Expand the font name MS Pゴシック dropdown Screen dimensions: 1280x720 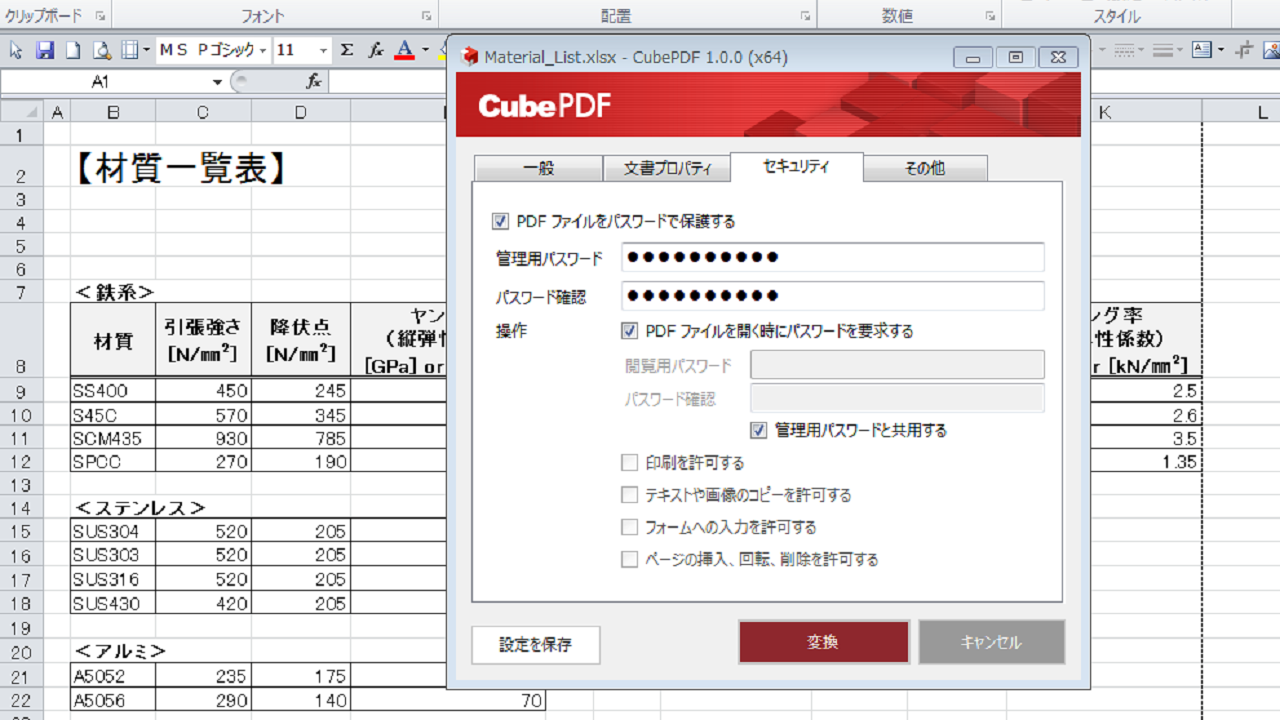coord(263,50)
